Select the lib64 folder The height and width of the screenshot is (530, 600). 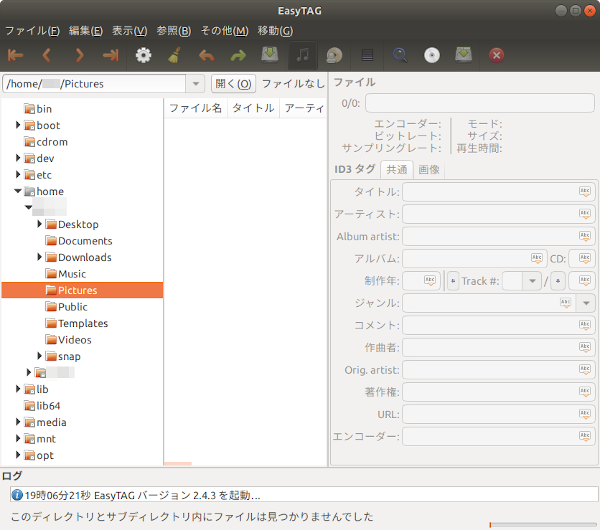tap(48, 405)
